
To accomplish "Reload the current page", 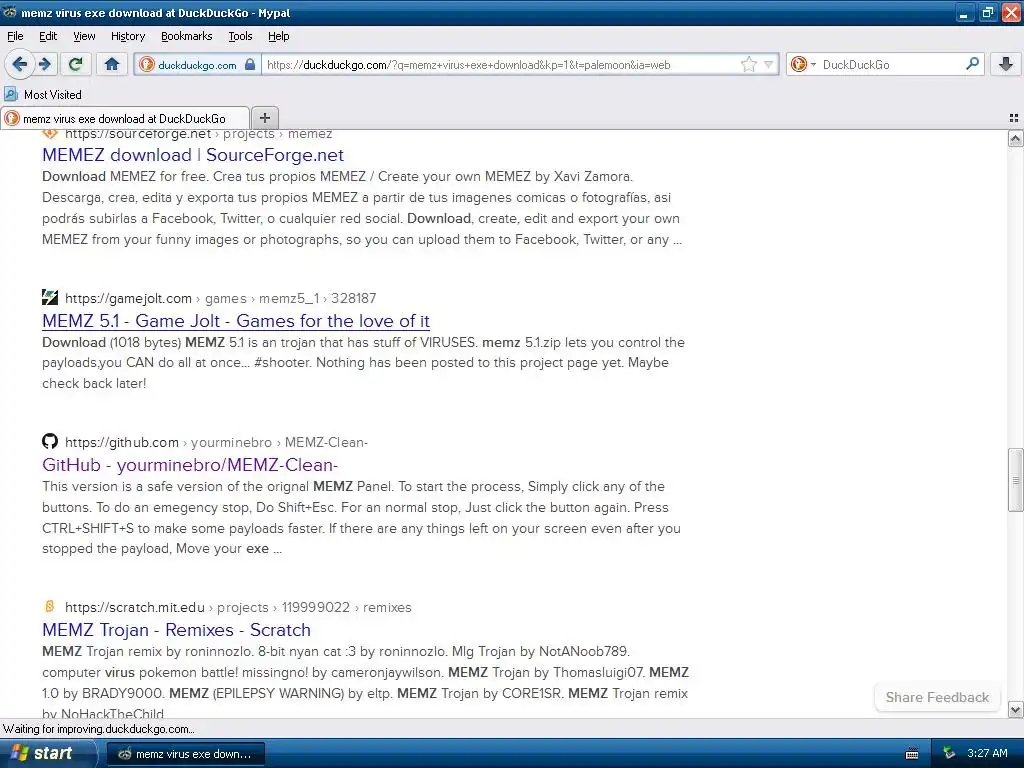I will point(76,64).
